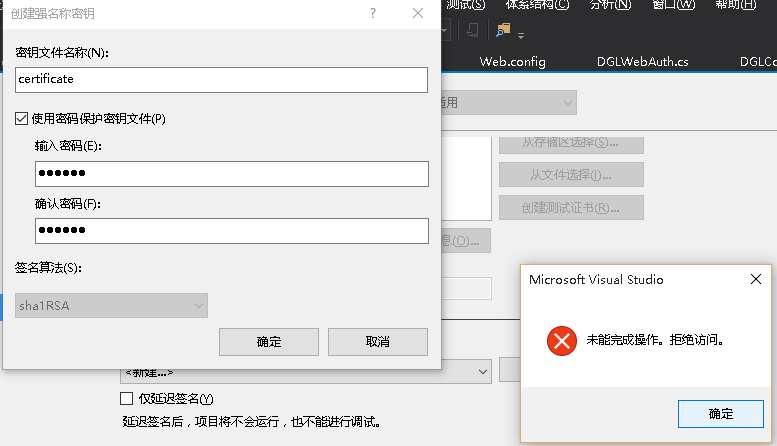Enable the 仅延迟签名 checkbox
The image size is (777, 446).
(x=126, y=398)
